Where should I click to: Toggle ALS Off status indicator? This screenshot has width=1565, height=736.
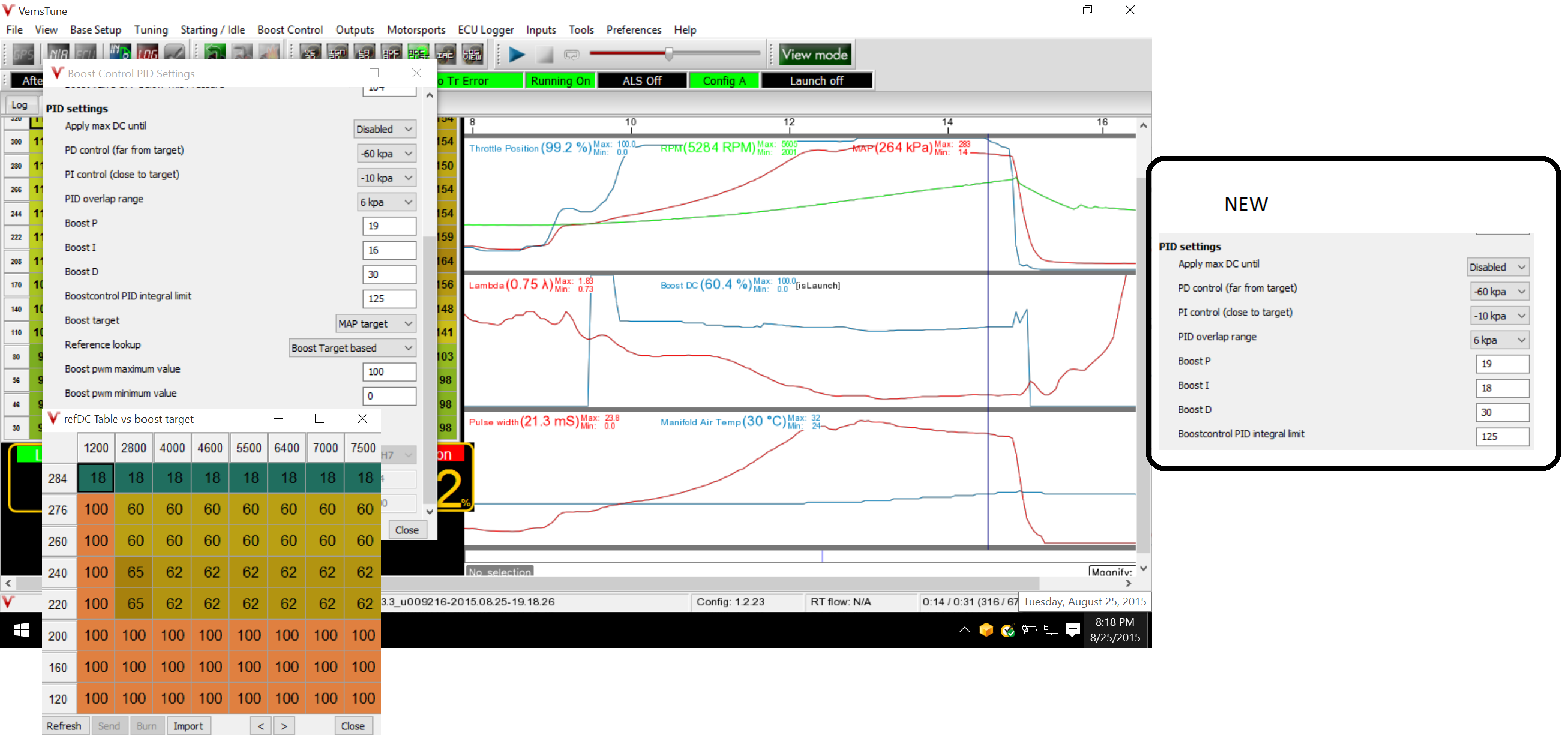tap(642, 80)
